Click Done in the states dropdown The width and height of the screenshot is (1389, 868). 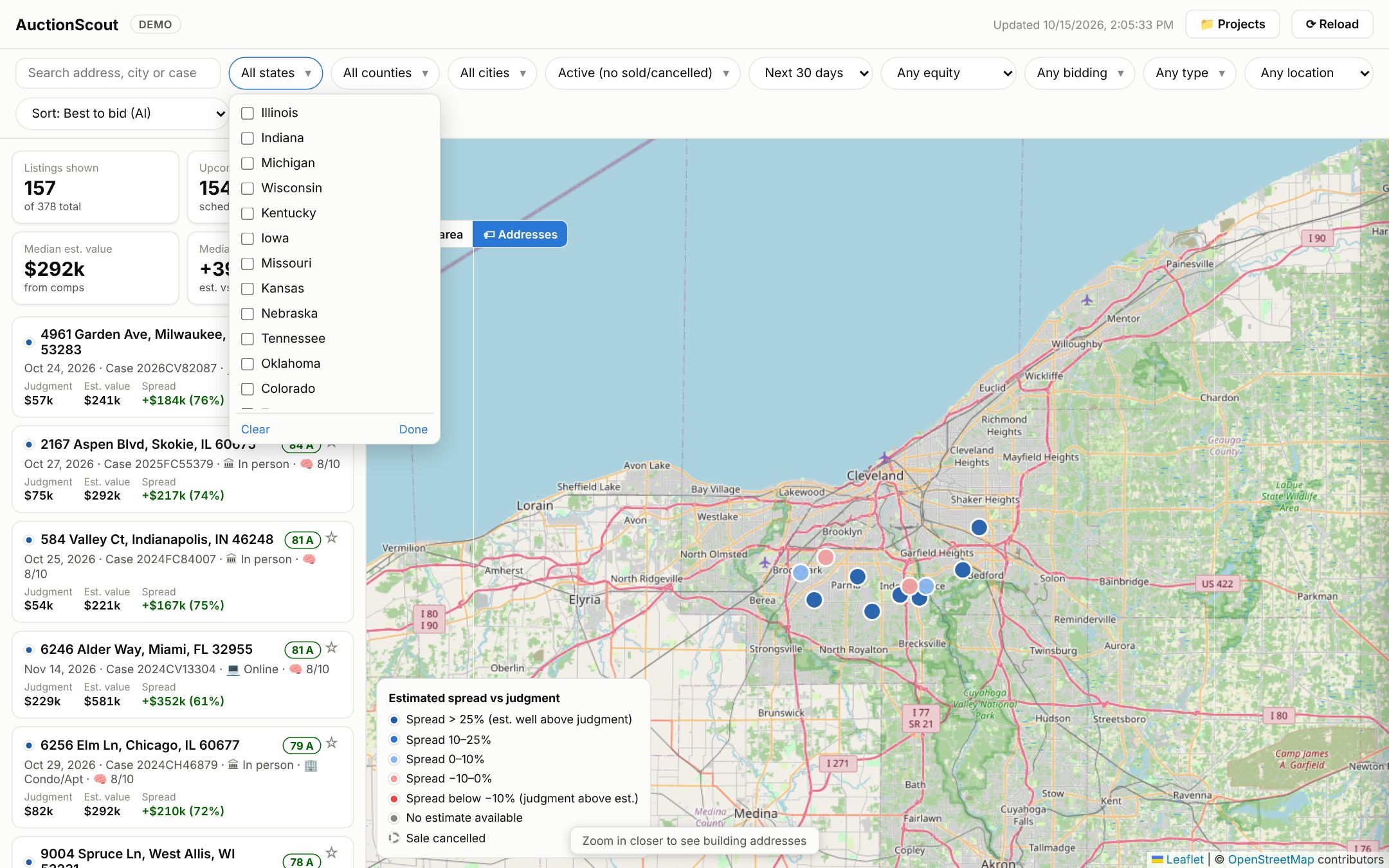coord(413,429)
